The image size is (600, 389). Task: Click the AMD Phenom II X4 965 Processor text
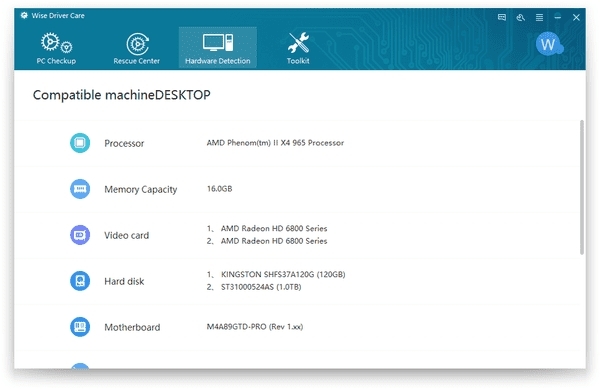tap(275, 143)
